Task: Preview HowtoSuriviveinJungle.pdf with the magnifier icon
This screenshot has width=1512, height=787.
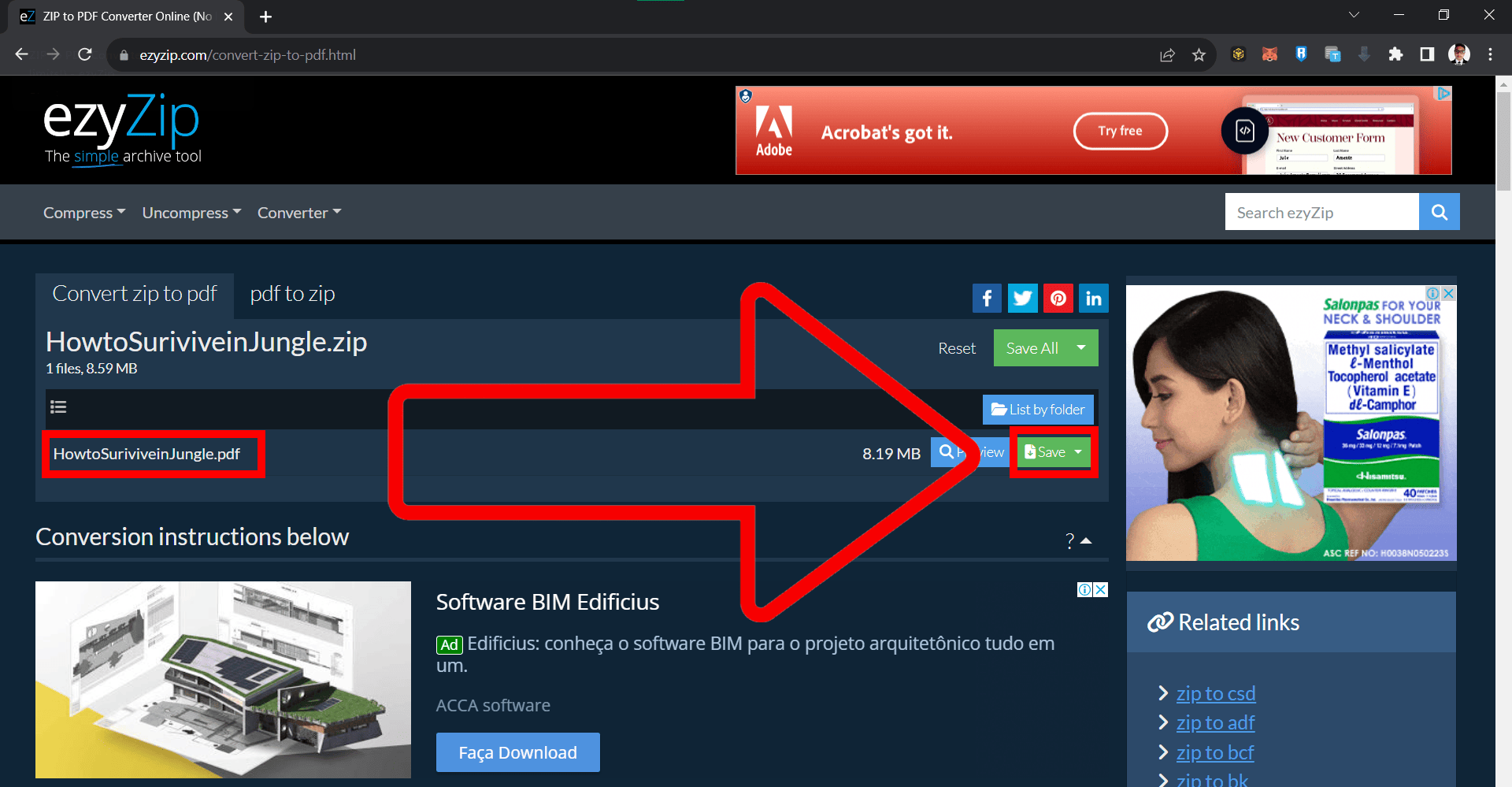Action: pyautogui.click(x=946, y=451)
